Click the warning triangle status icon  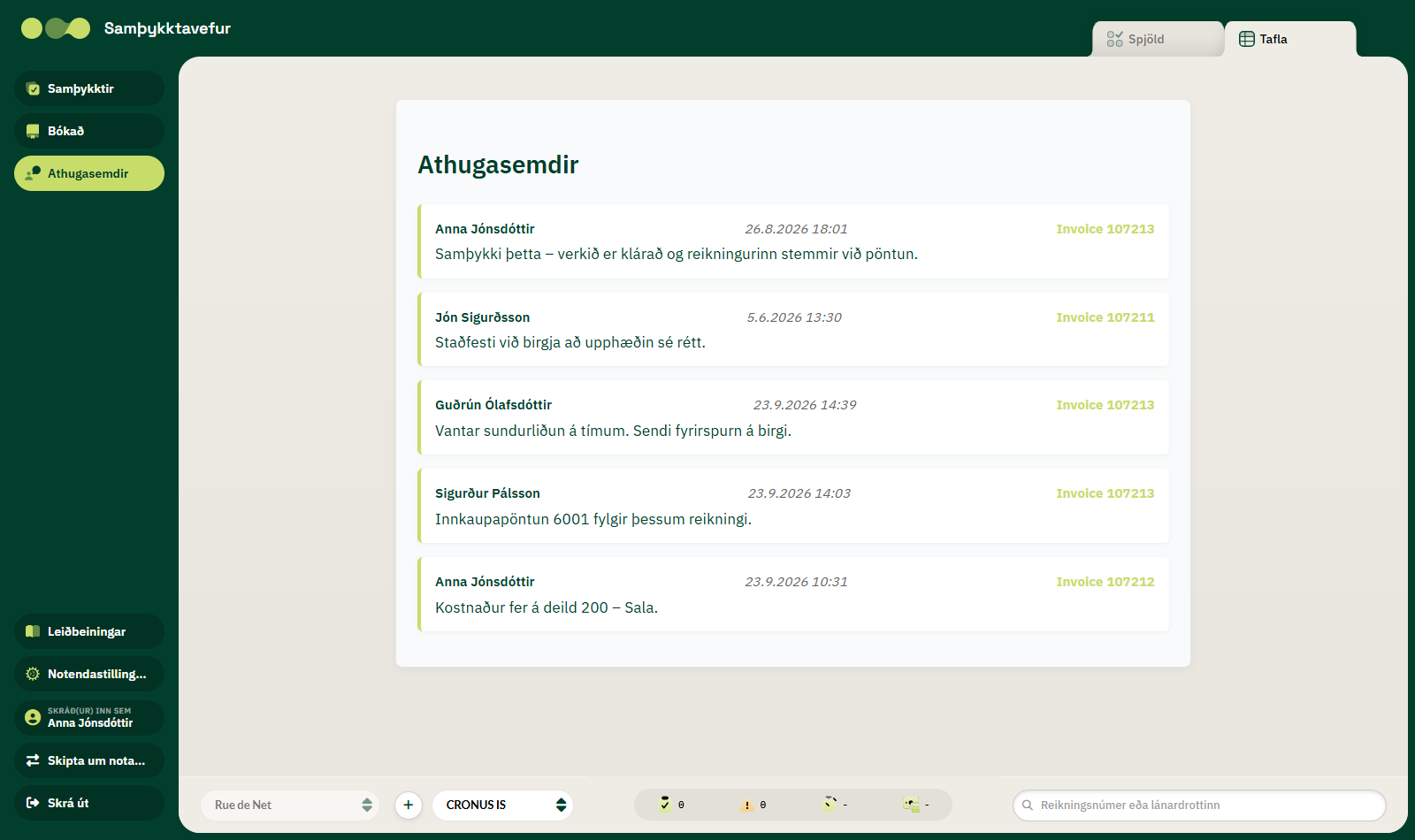(746, 805)
